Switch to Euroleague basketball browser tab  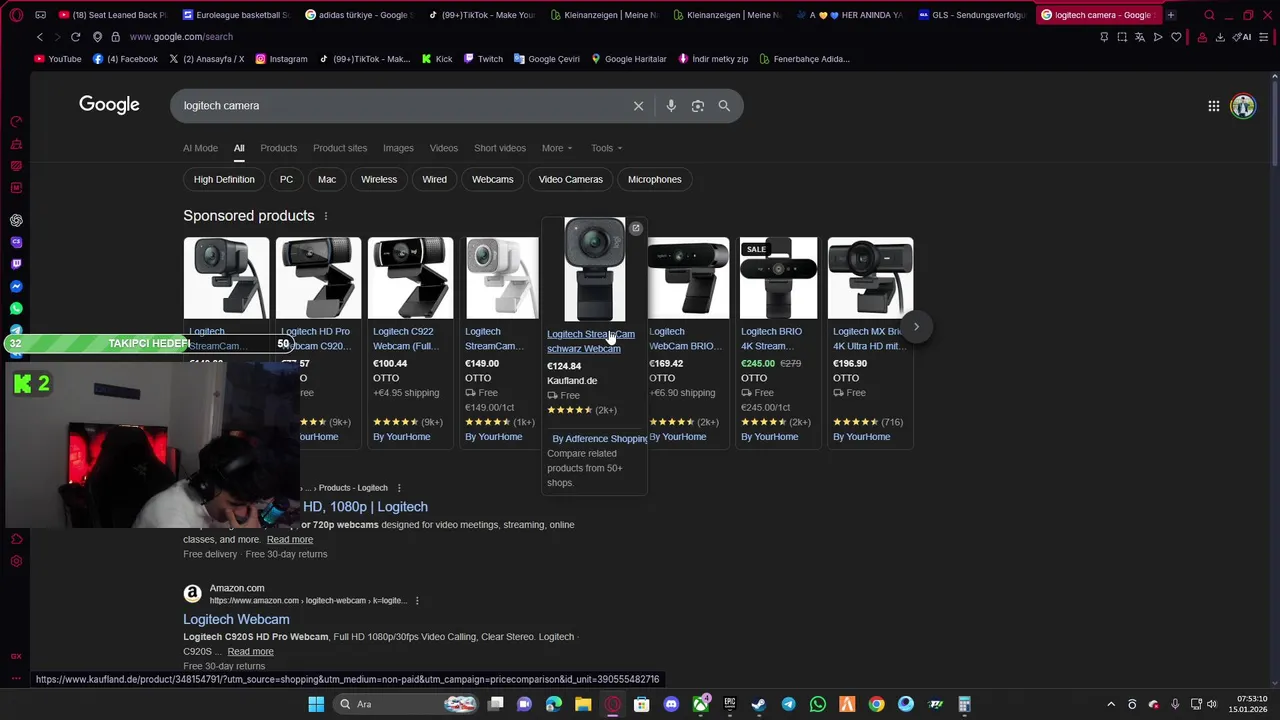236,15
